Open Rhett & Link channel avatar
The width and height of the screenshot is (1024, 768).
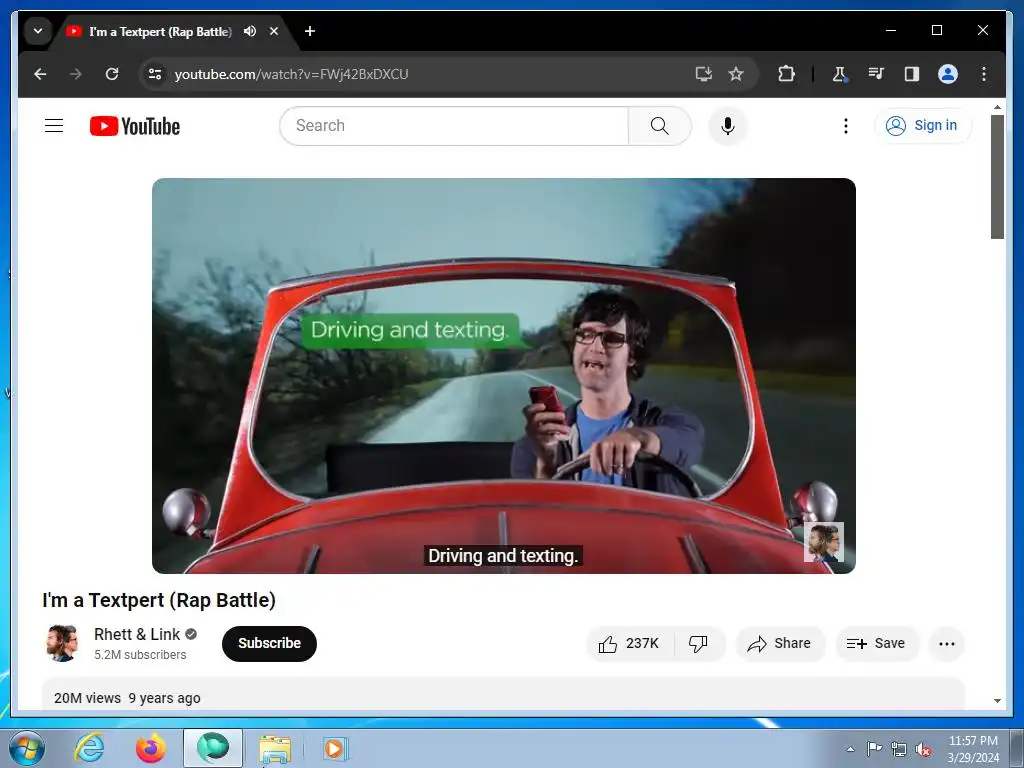[x=62, y=643]
